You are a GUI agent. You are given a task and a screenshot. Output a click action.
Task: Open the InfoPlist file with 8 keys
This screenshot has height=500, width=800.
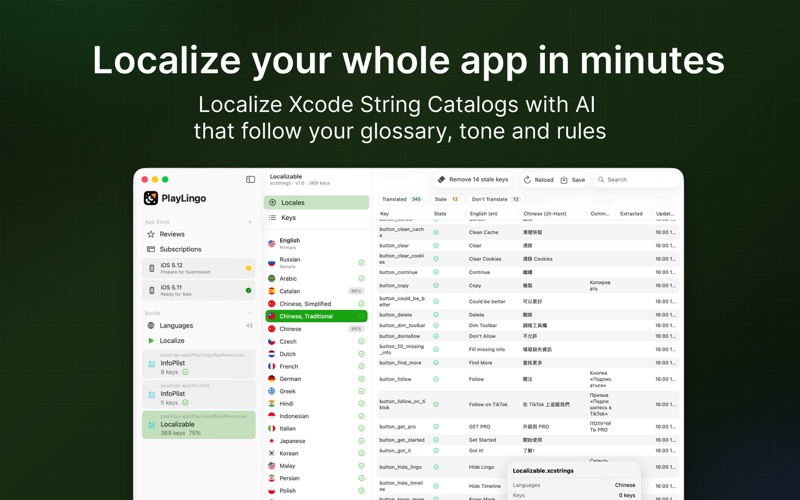coord(198,364)
